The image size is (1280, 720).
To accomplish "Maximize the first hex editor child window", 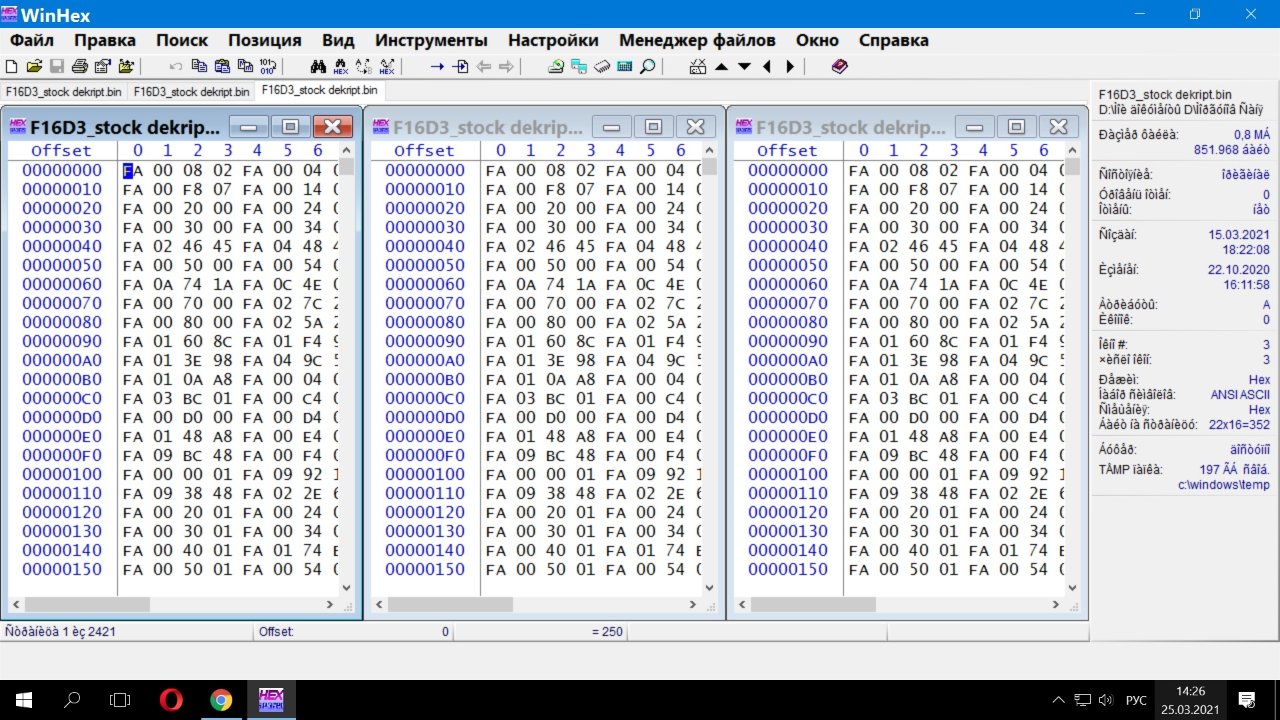I will [290, 126].
